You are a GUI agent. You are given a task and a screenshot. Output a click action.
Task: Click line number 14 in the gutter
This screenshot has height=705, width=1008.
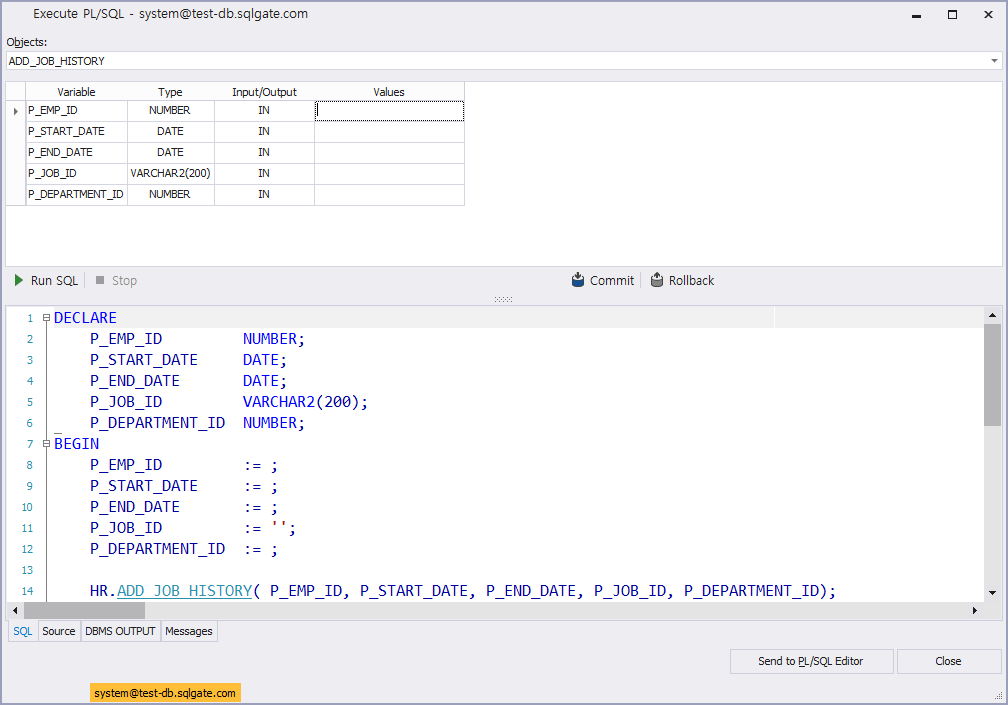click(x=27, y=591)
